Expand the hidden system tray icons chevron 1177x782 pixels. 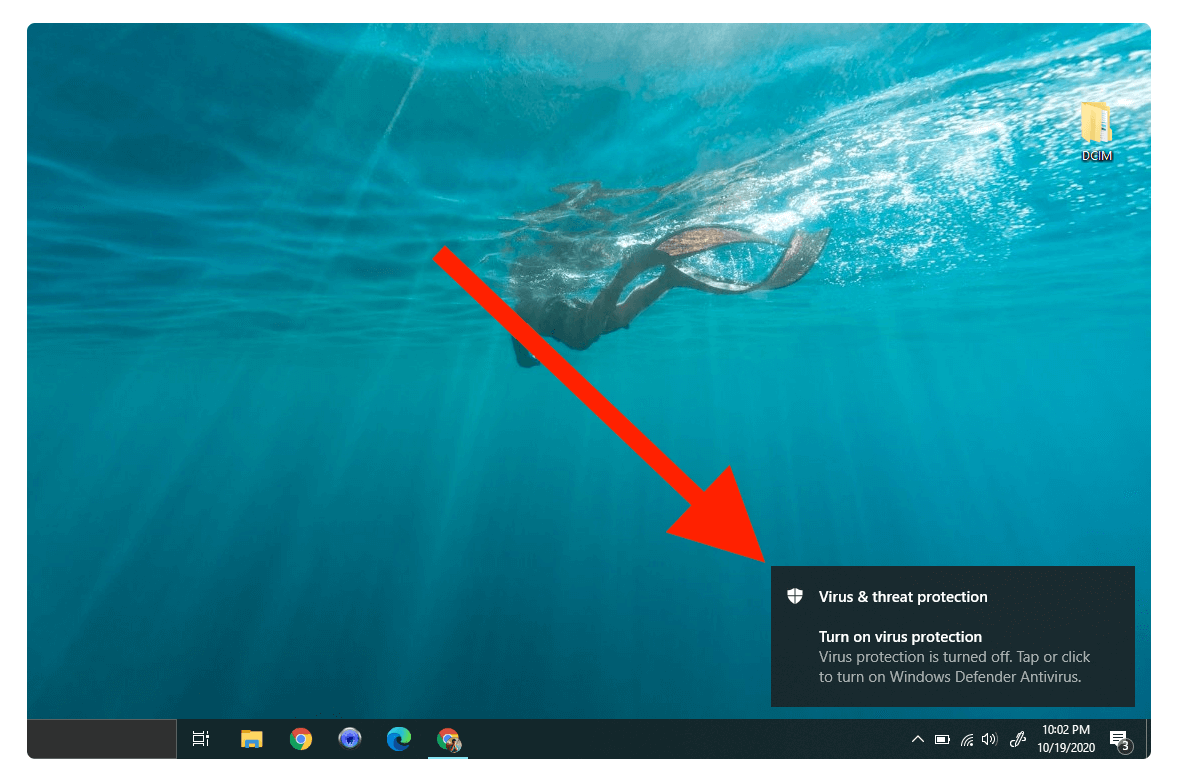tap(917, 740)
